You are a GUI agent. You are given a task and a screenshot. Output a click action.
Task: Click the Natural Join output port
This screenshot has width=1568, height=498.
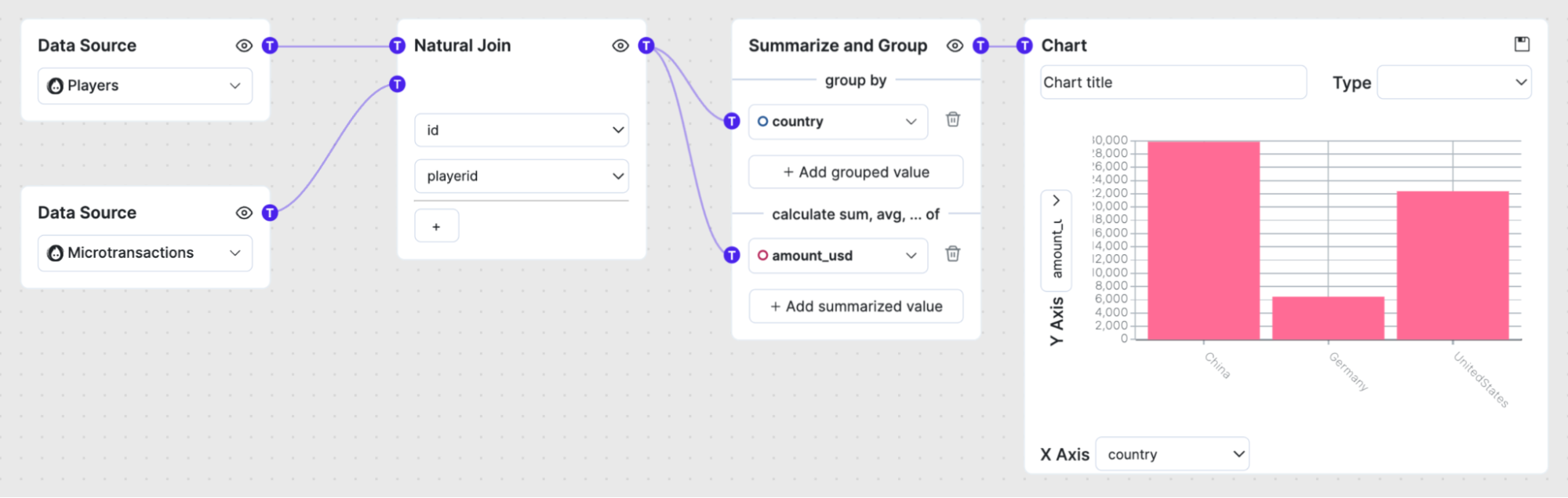[x=646, y=45]
